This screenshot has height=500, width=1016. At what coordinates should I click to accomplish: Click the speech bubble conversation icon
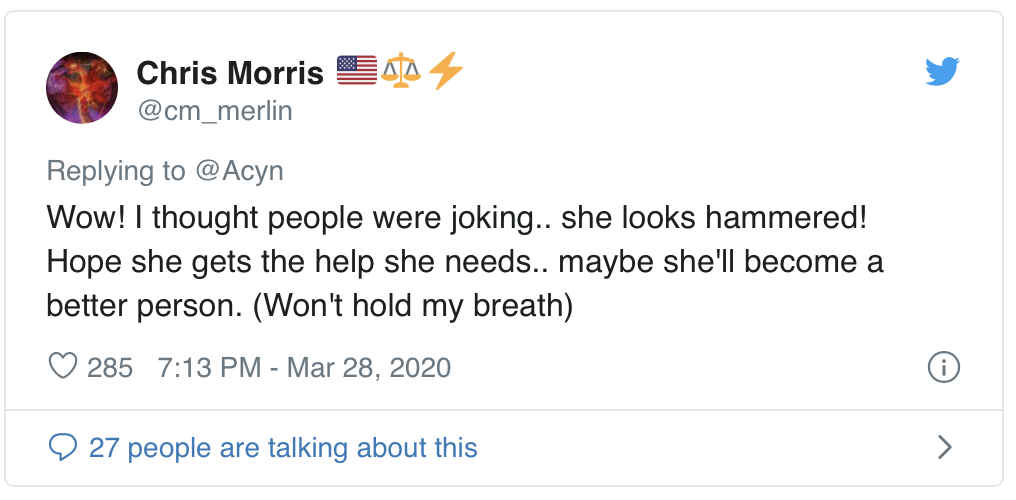click(x=64, y=447)
